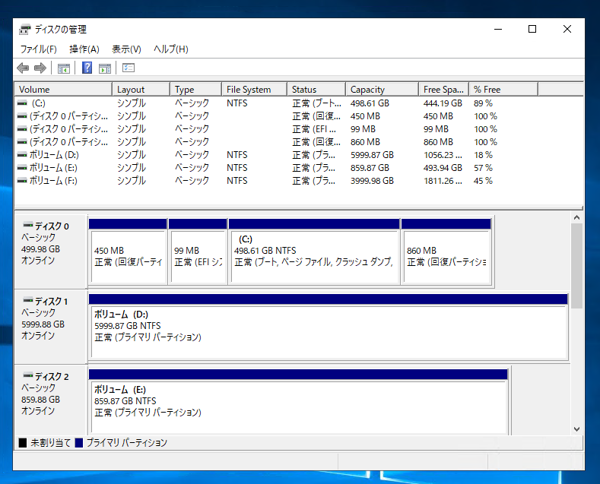Click the 498.61 GB capacity cell
The width and height of the screenshot is (600, 484).
(370, 103)
